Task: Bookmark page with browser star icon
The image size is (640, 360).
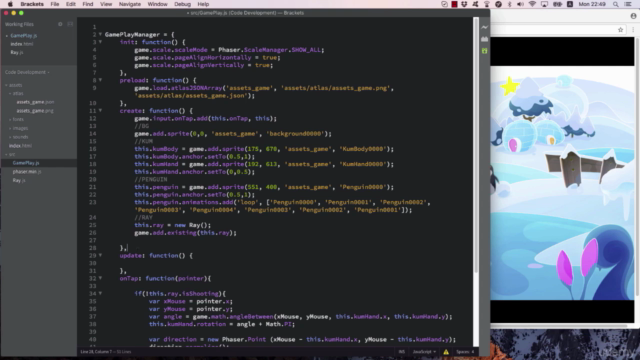Action: 620,29
